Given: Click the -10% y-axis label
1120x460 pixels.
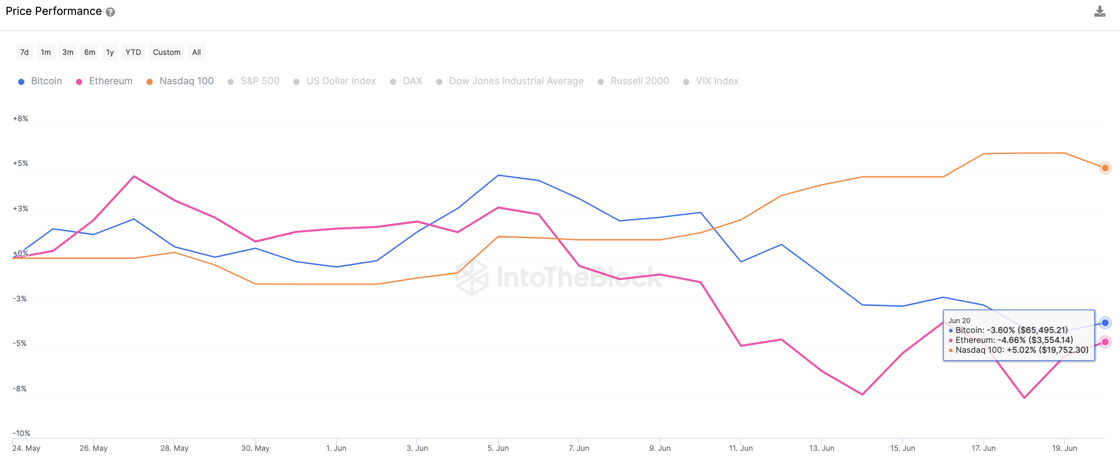Looking at the screenshot, I should tap(21, 434).
